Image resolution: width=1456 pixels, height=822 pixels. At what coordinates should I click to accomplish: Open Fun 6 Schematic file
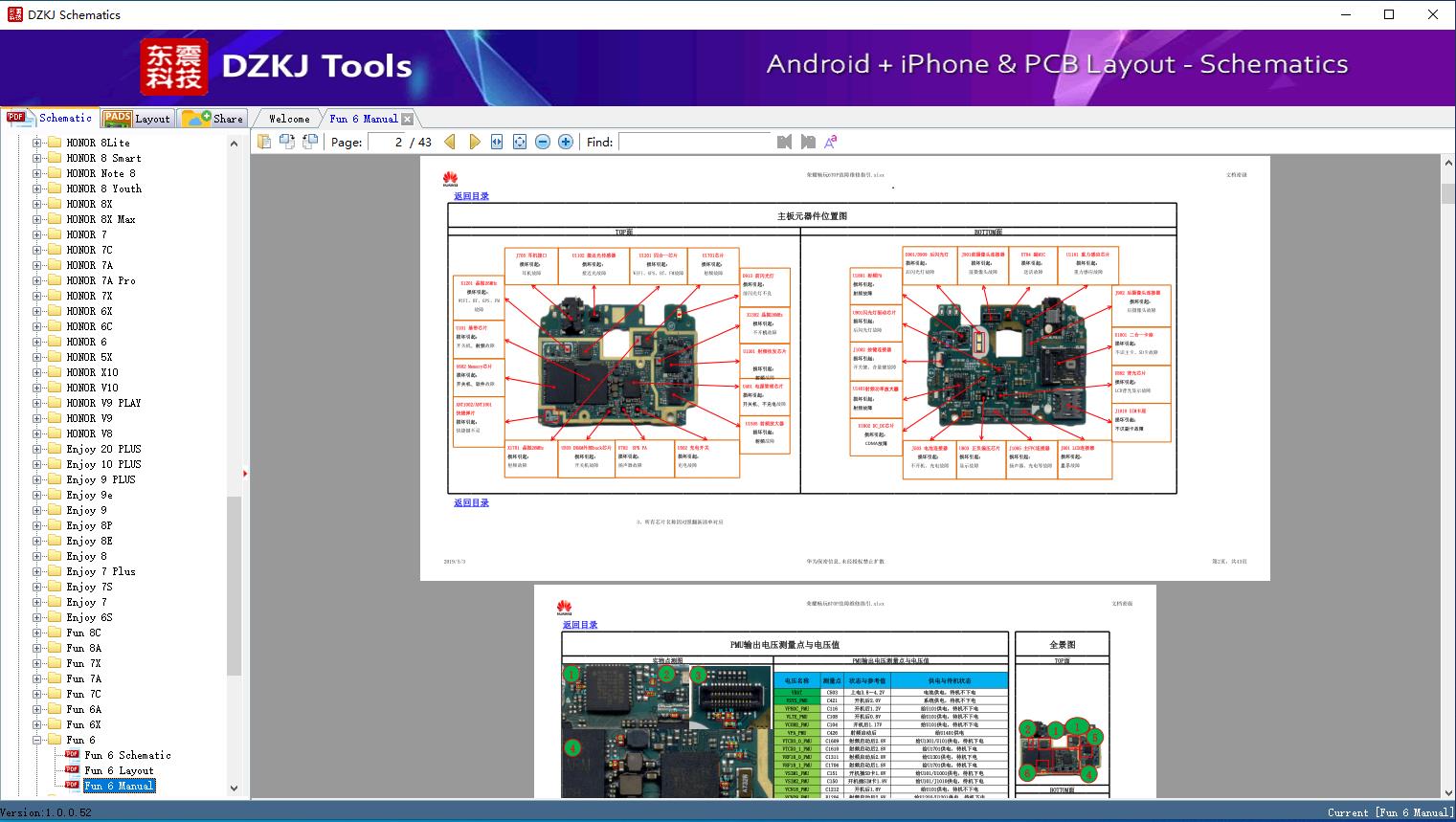[x=127, y=755]
